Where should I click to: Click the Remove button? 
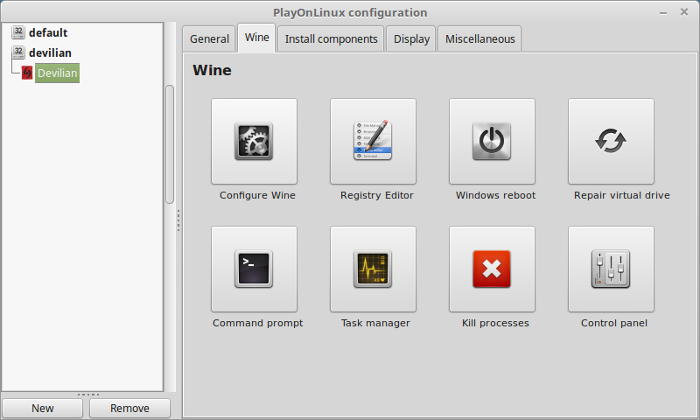click(x=129, y=408)
